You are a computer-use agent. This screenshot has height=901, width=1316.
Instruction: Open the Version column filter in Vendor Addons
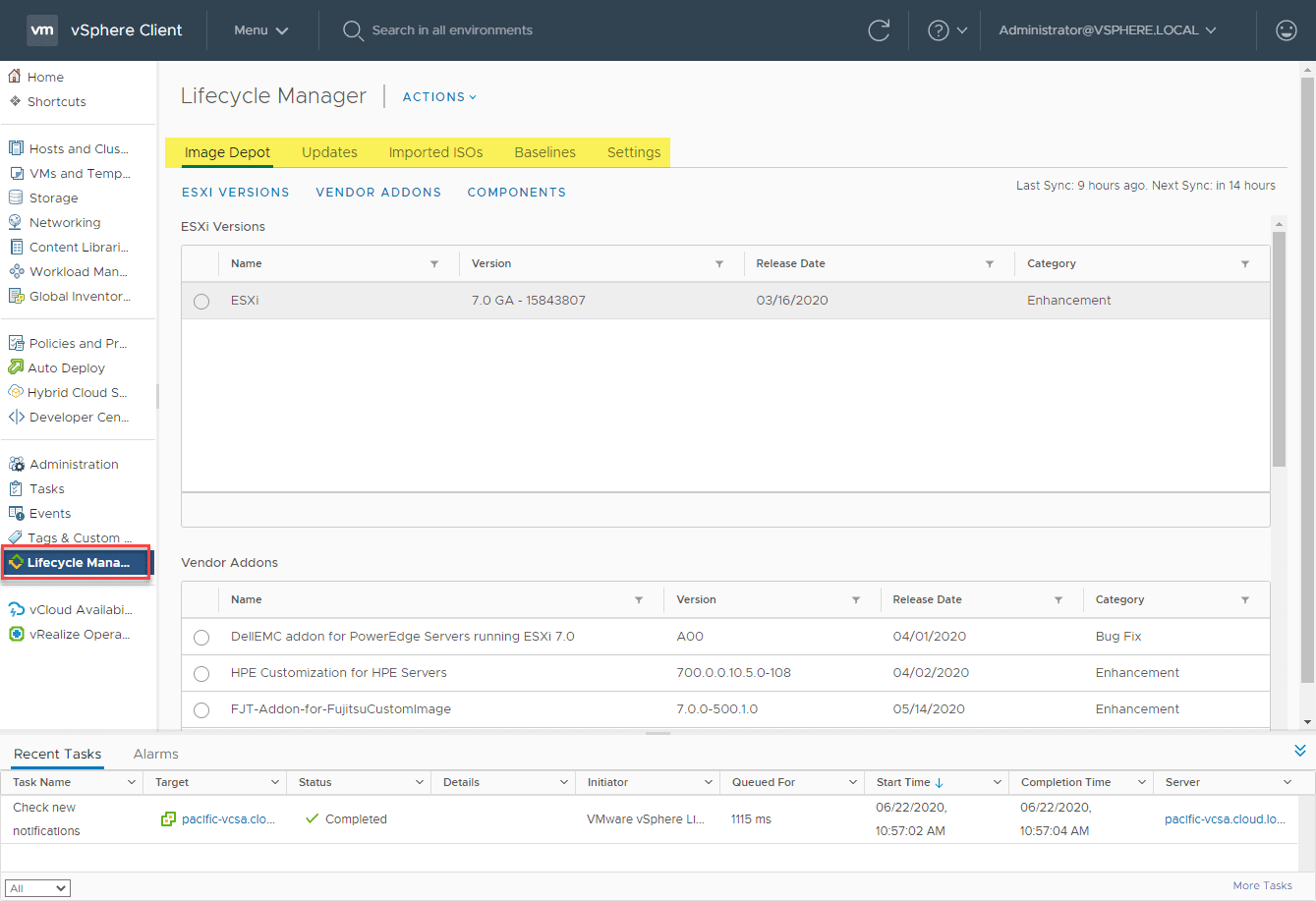pos(856,599)
